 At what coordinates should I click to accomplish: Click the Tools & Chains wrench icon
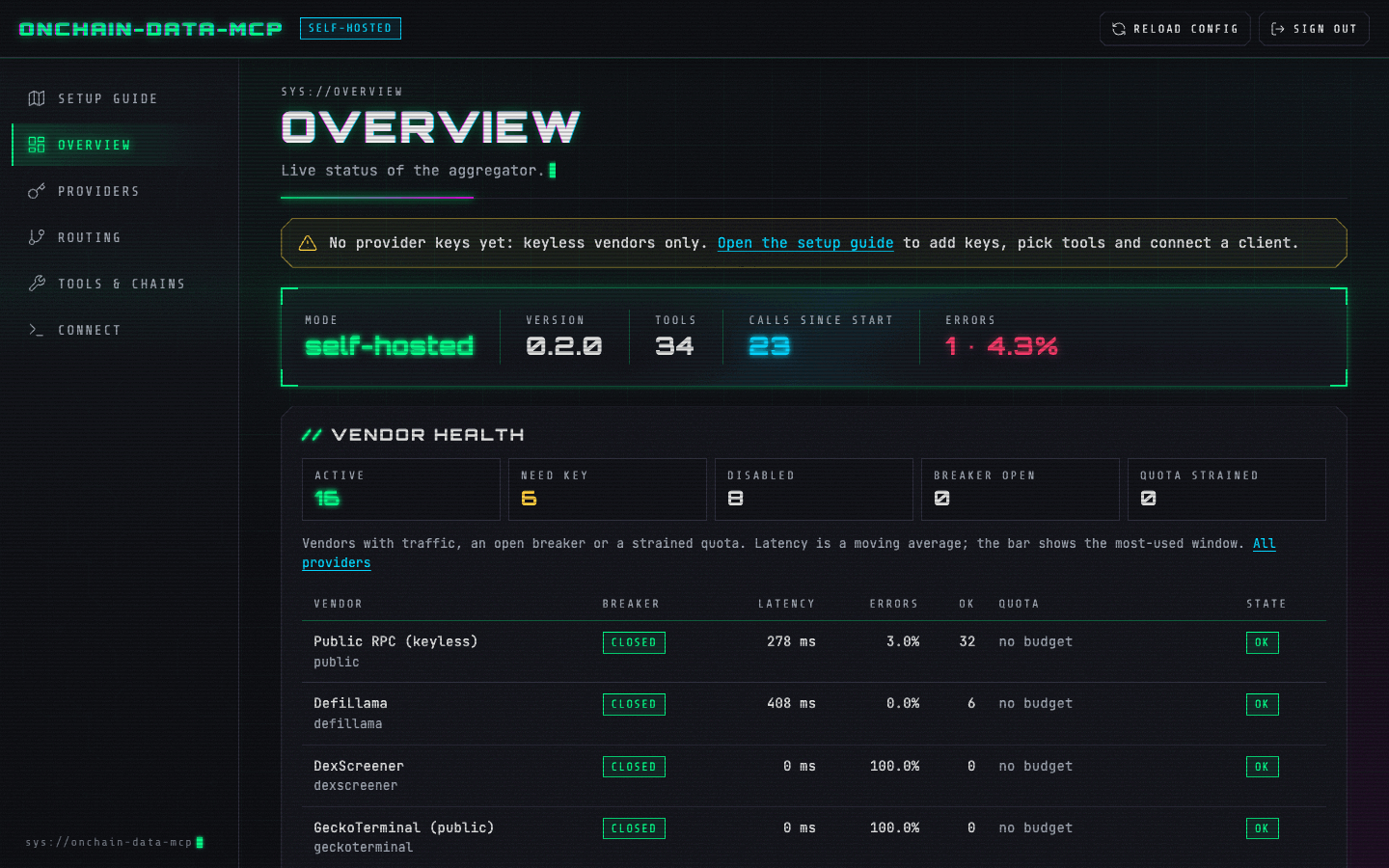click(x=37, y=284)
